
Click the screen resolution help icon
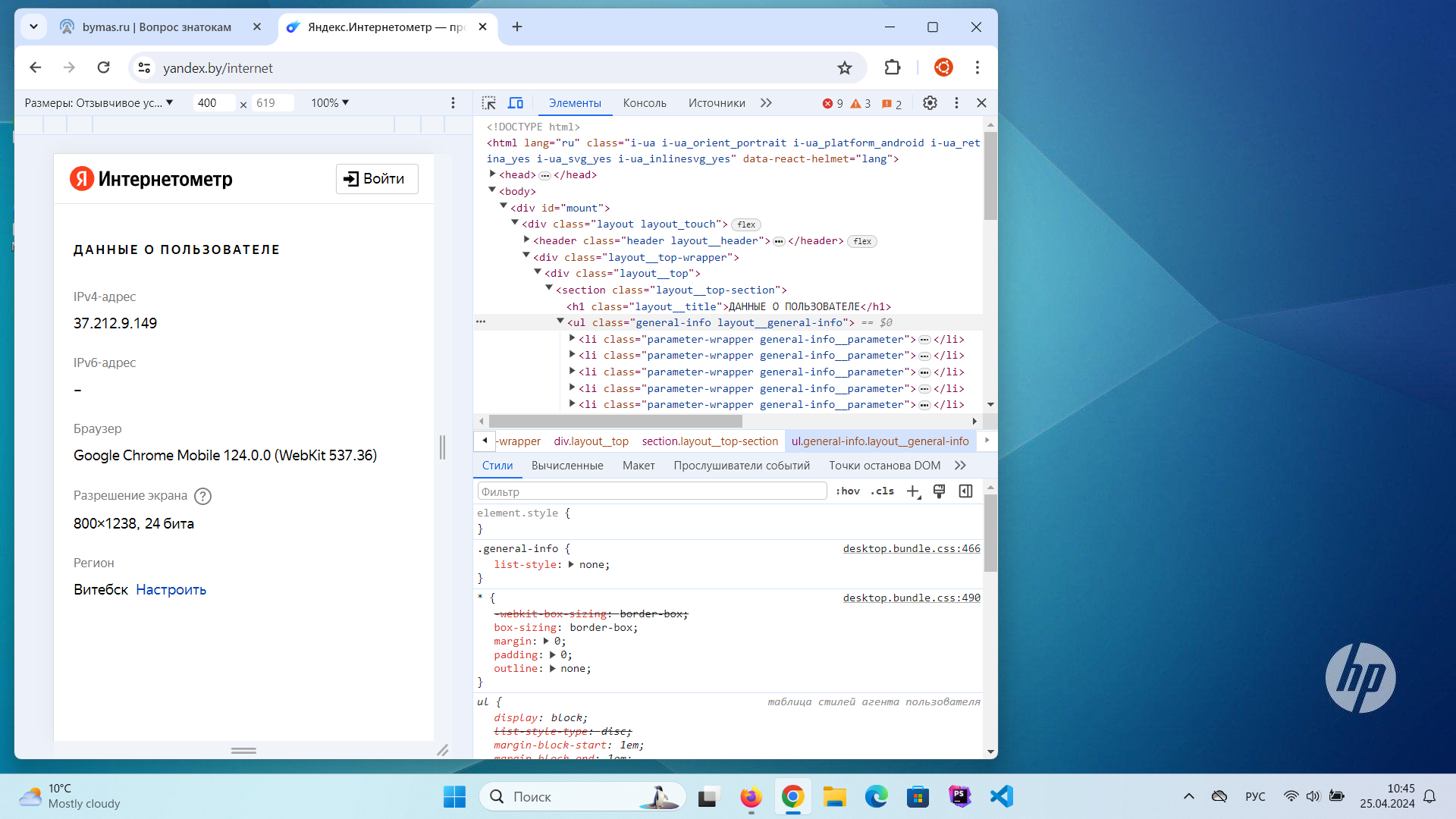(202, 496)
